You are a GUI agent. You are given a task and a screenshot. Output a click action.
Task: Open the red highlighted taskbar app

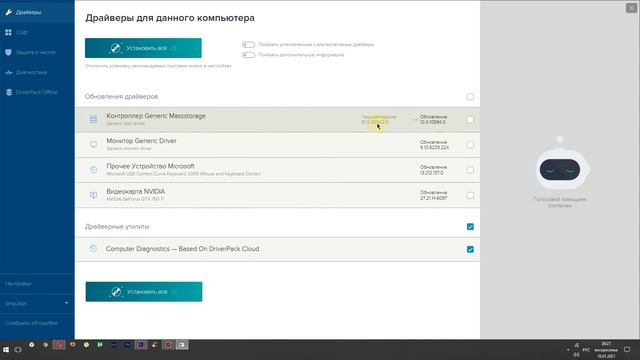(59, 345)
